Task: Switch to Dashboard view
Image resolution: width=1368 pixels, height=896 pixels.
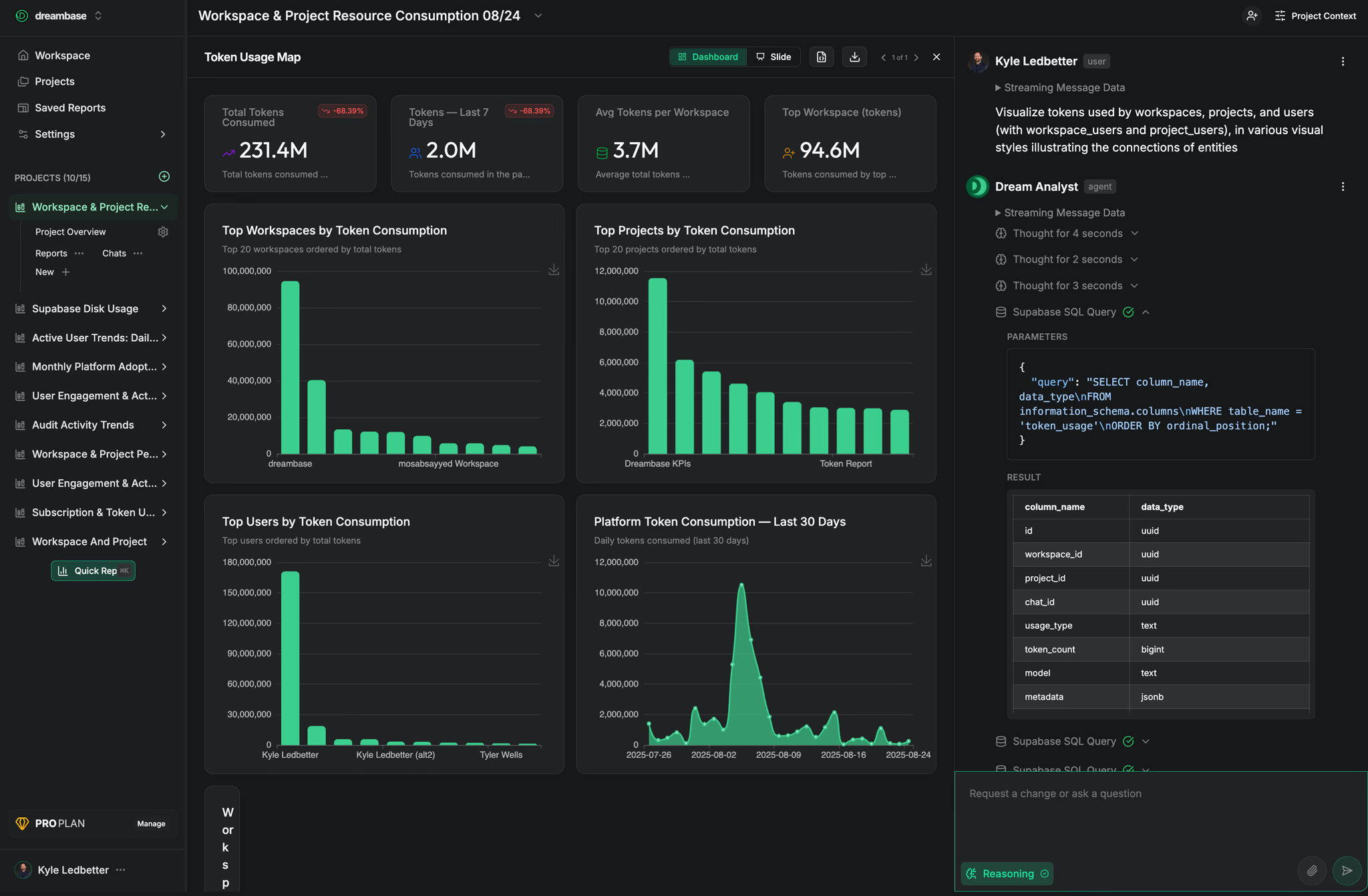Action: tap(708, 57)
